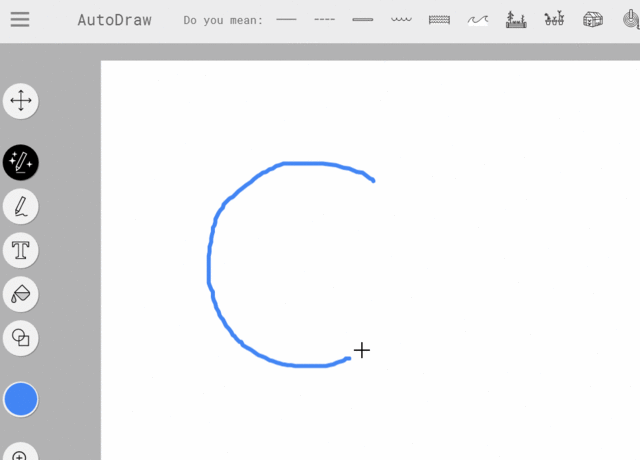Viewport: 640px width, 460px height.
Task: Open the blue color picker swatch
Action: [21, 399]
